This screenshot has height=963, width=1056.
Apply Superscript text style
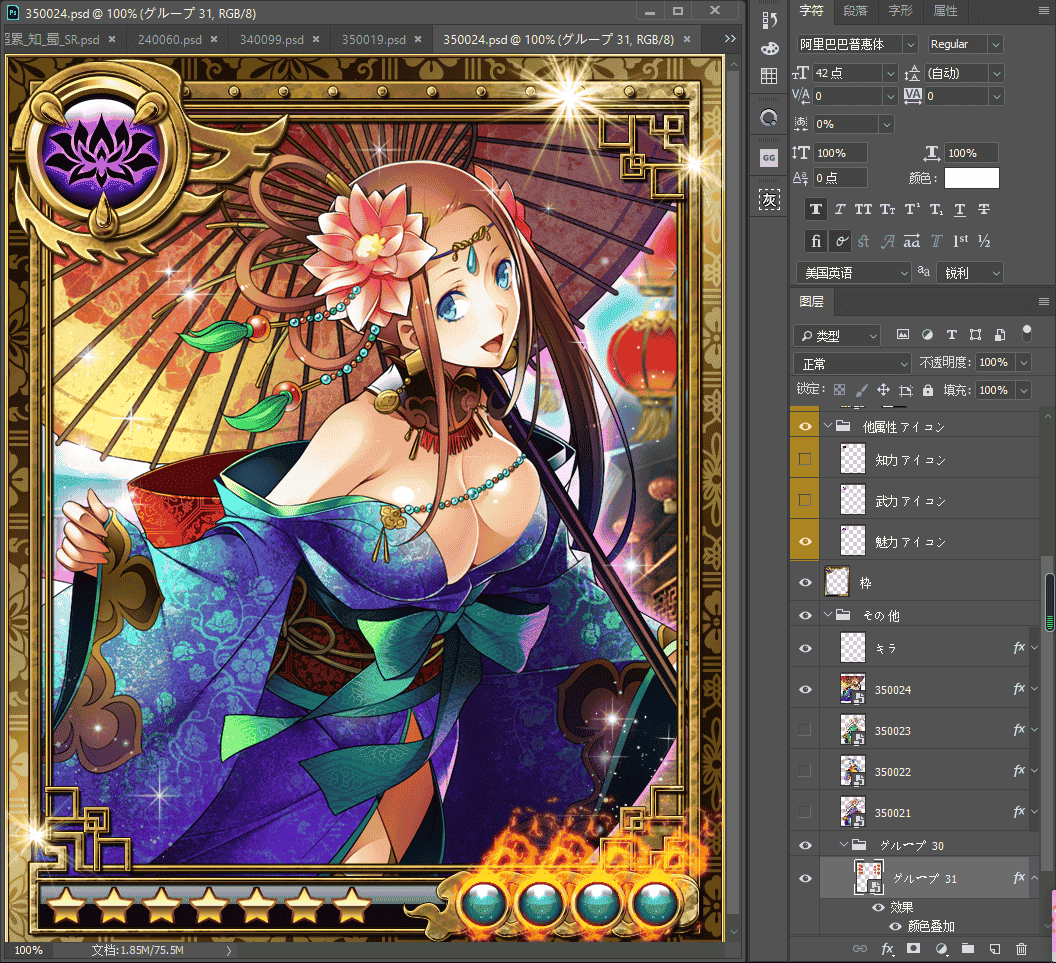pyautogui.click(x=912, y=209)
